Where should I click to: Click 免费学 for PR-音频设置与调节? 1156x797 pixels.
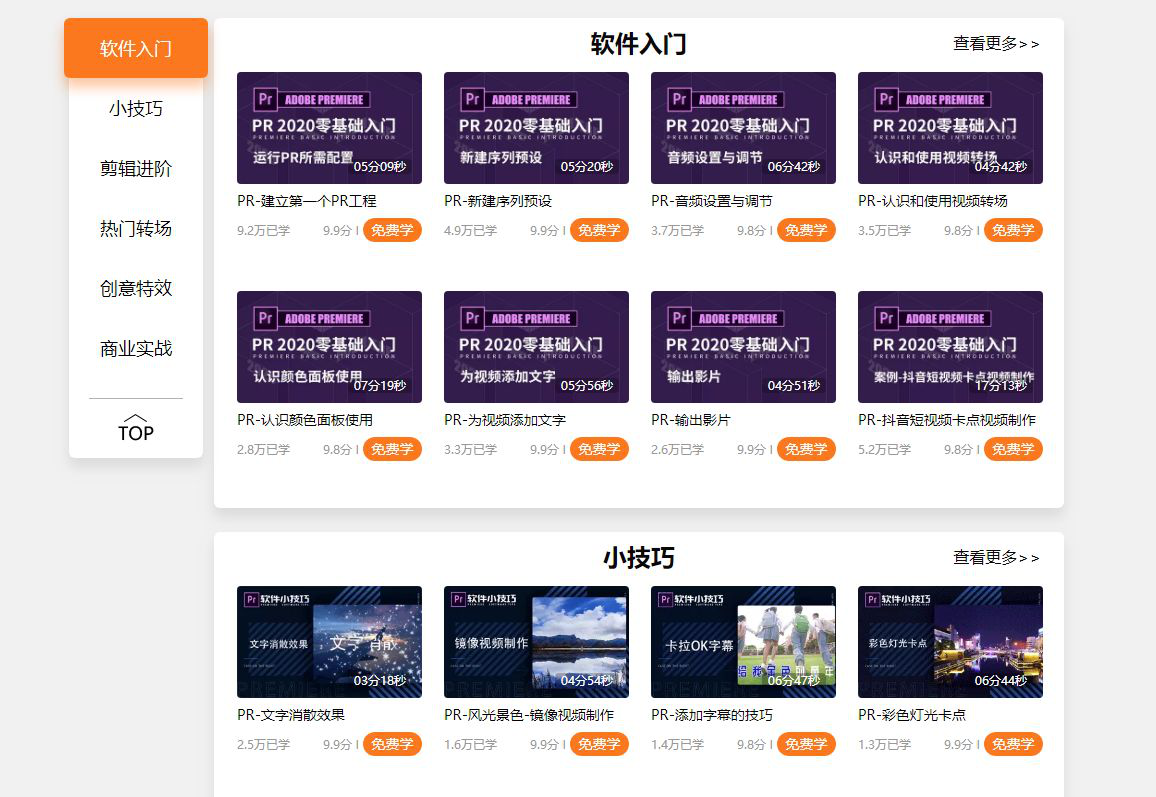pos(807,230)
